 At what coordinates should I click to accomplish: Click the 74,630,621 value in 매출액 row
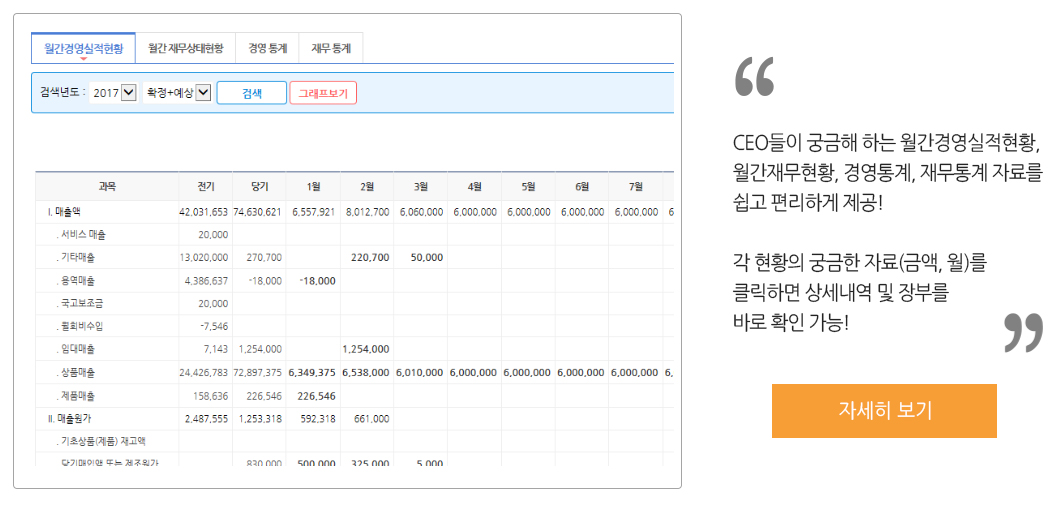(x=257, y=212)
